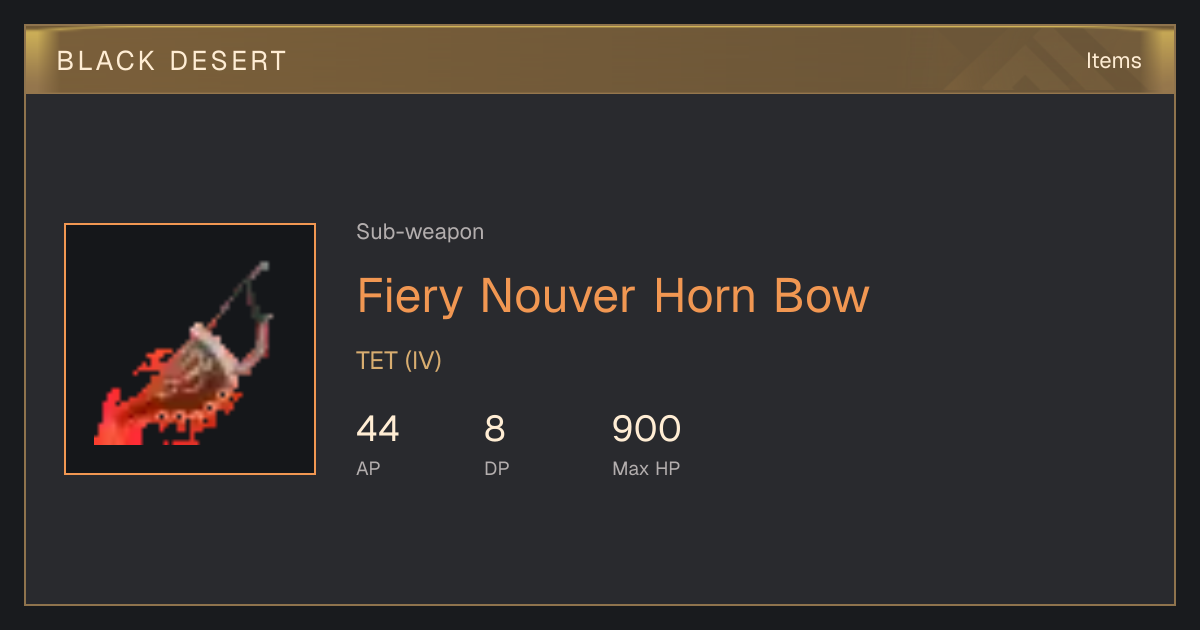Click the 44 attack power value
Viewport: 1200px width, 630px height.
coord(378,429)
